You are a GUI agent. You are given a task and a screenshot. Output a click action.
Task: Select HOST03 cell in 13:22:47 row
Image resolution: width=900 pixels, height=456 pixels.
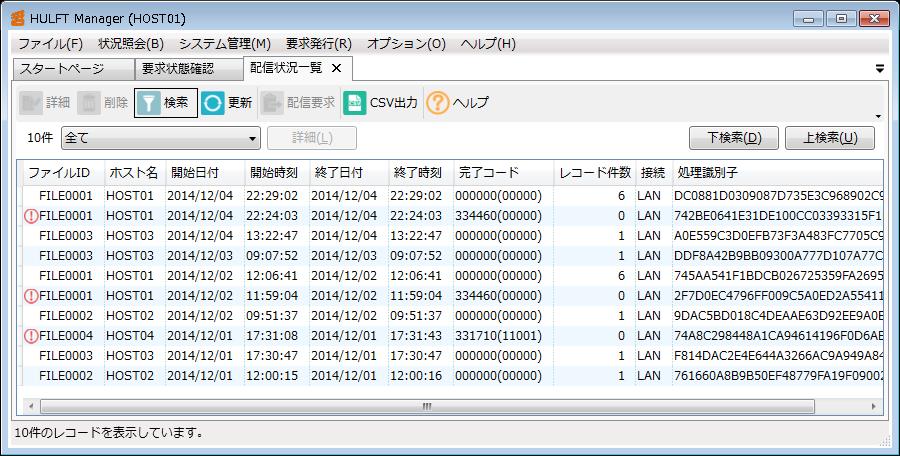130,235
